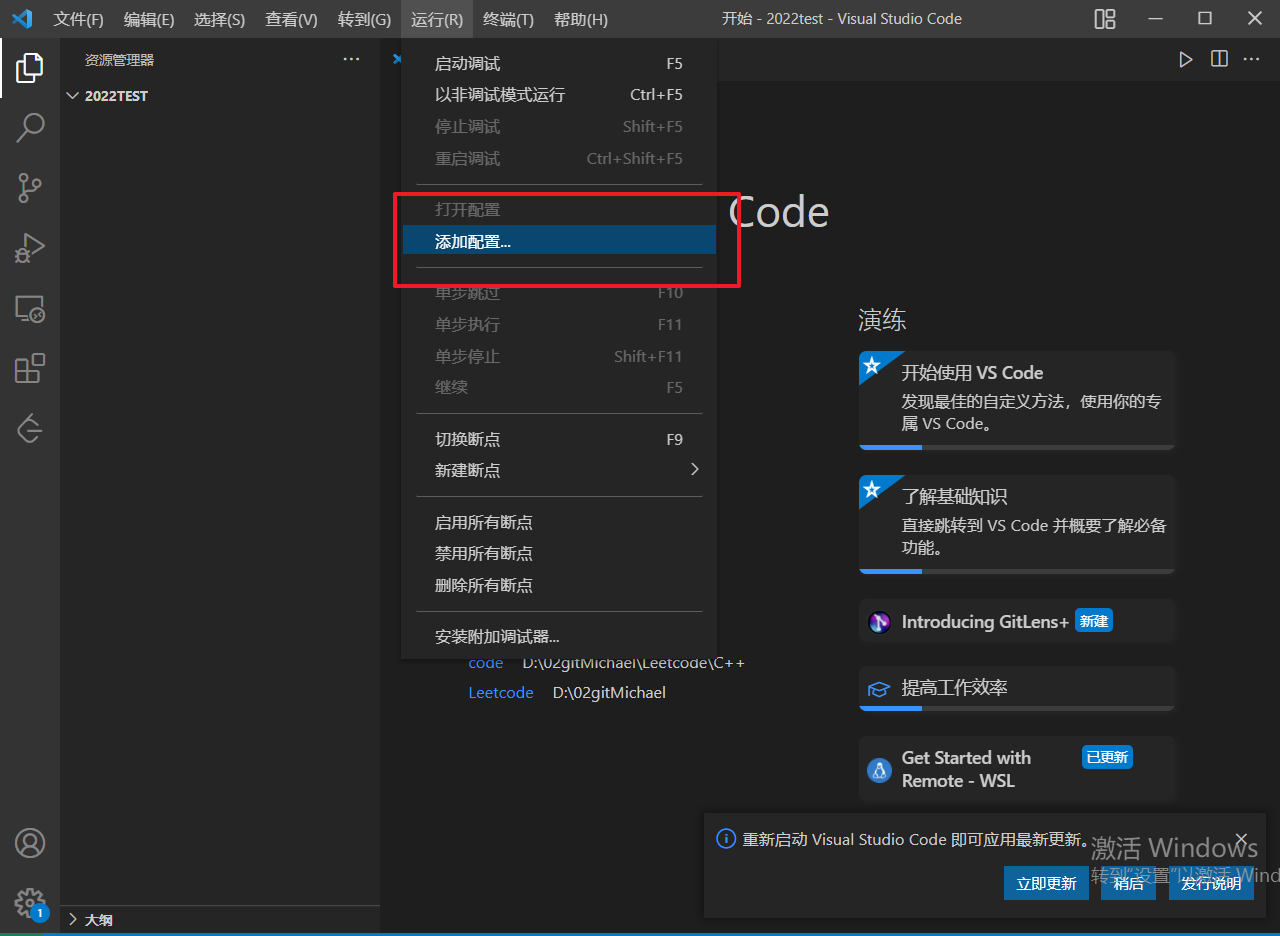
Task: Select 禁用所有断点 menu item
Action: [559, 553]
